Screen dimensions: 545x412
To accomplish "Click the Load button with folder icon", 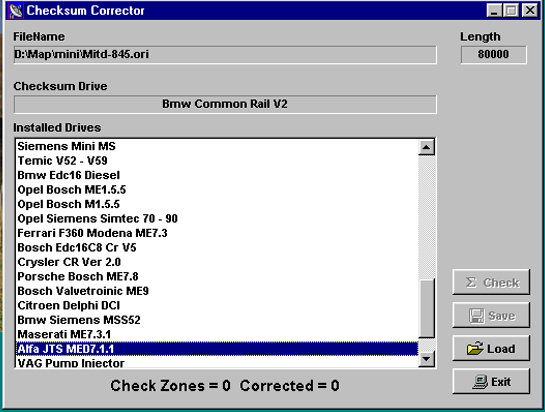I will (491, 348).
